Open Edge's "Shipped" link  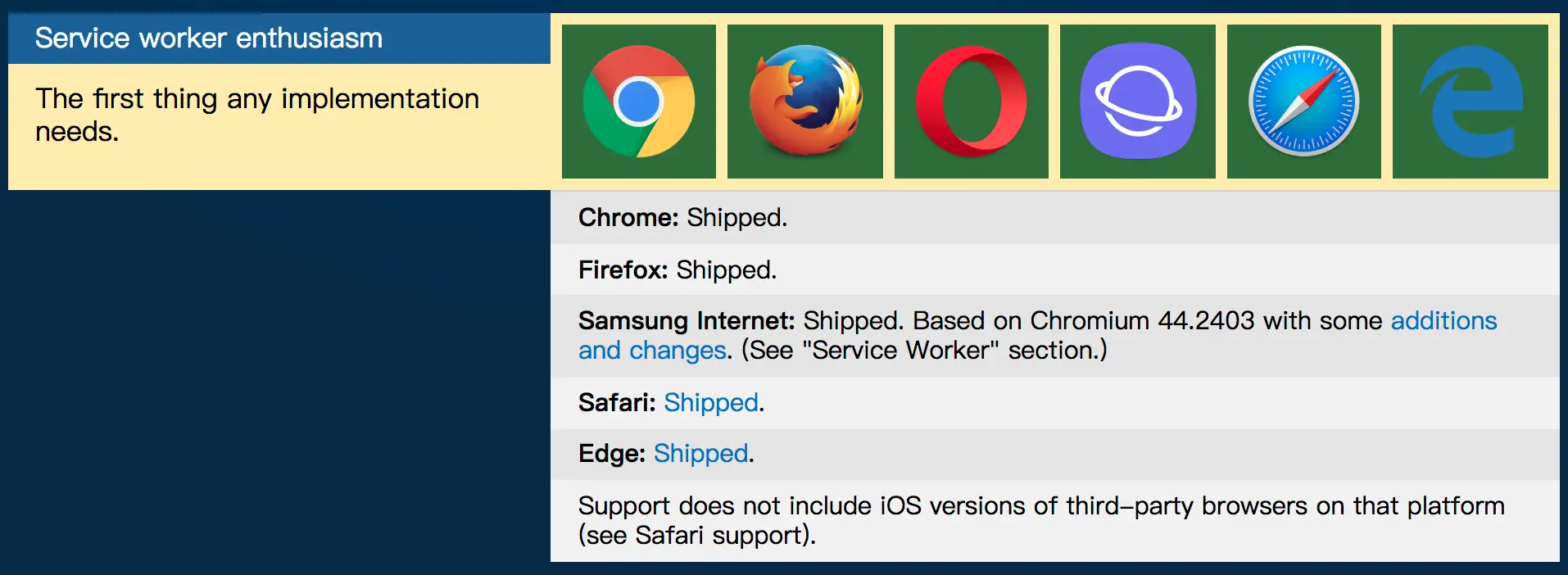[700, 454]
